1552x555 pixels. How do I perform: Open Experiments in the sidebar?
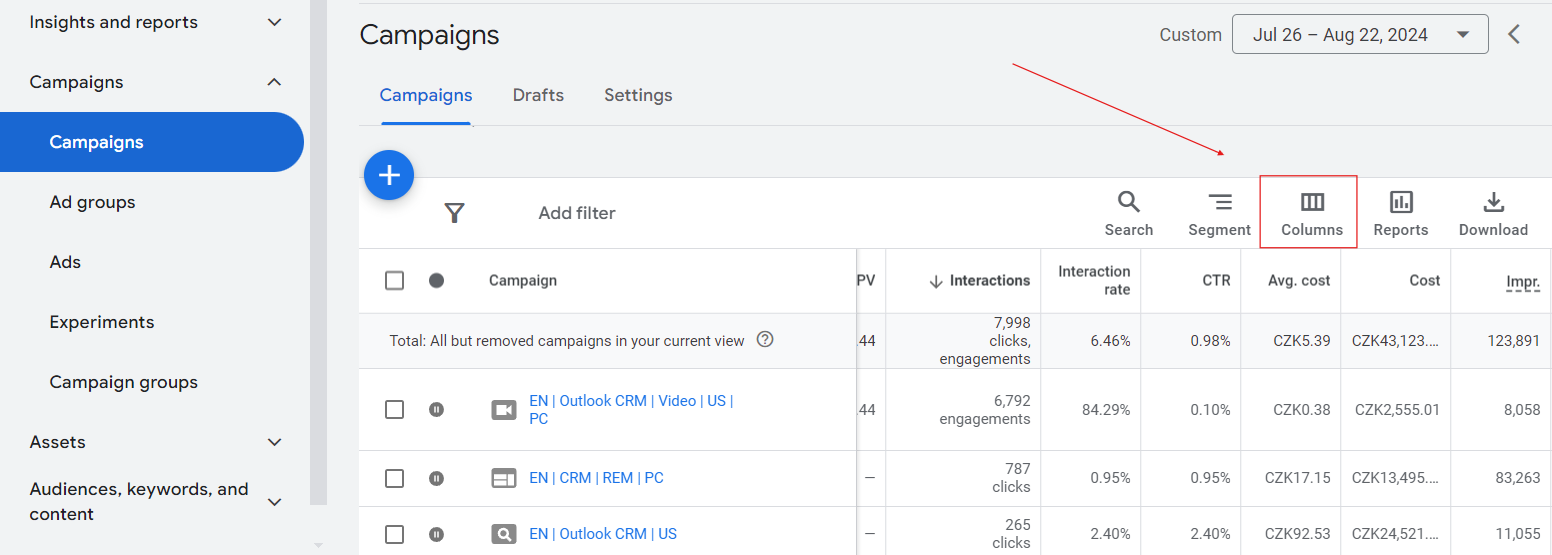[102, 322]
